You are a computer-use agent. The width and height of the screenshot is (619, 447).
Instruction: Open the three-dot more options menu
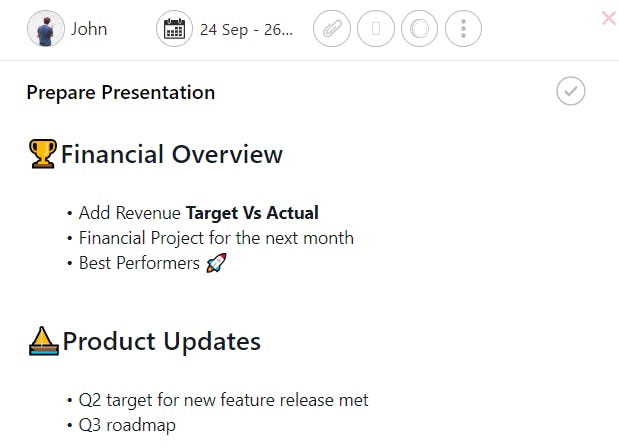(x=463, y=29)
